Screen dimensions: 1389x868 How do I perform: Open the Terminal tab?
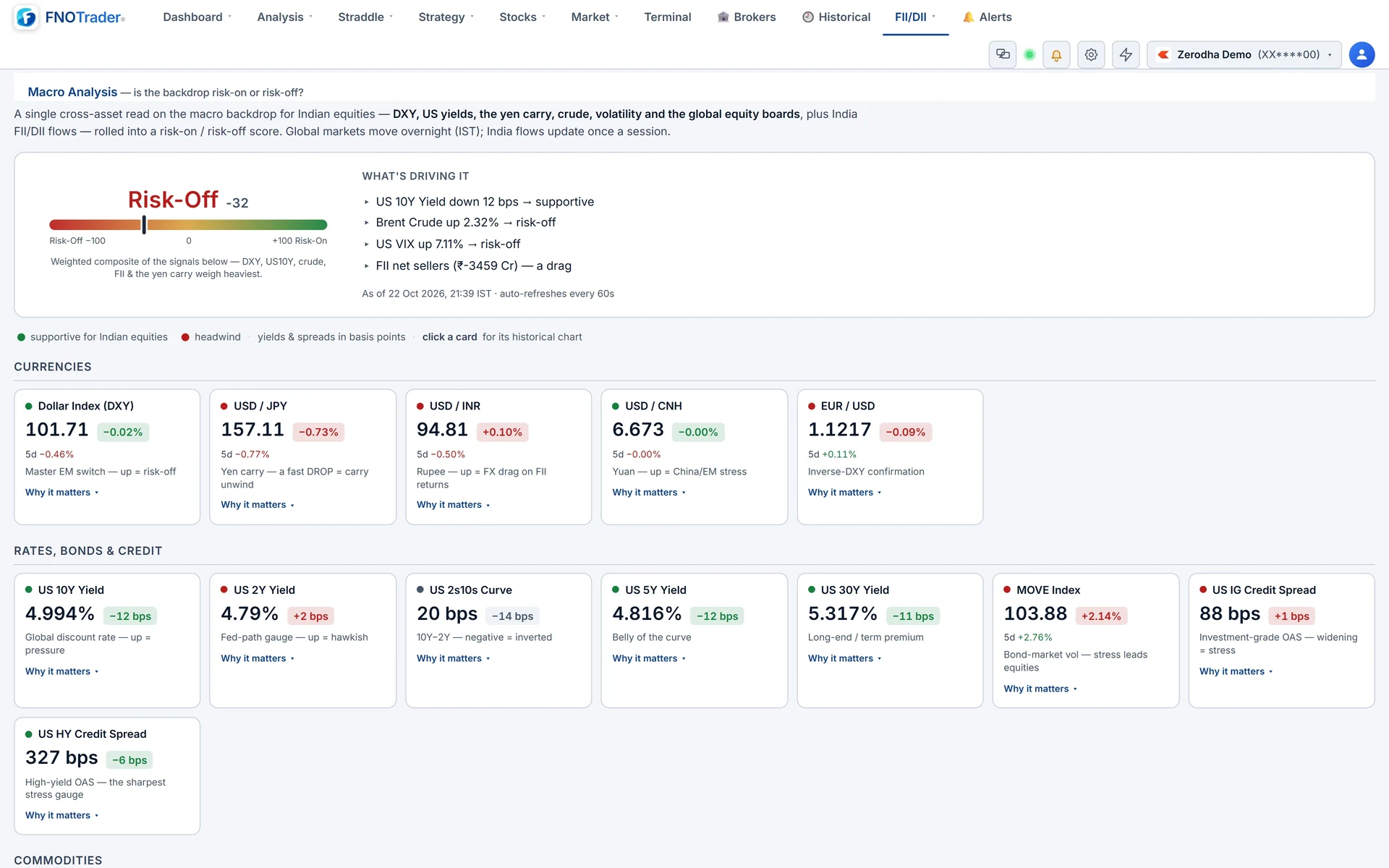click(x=668, y=17)
